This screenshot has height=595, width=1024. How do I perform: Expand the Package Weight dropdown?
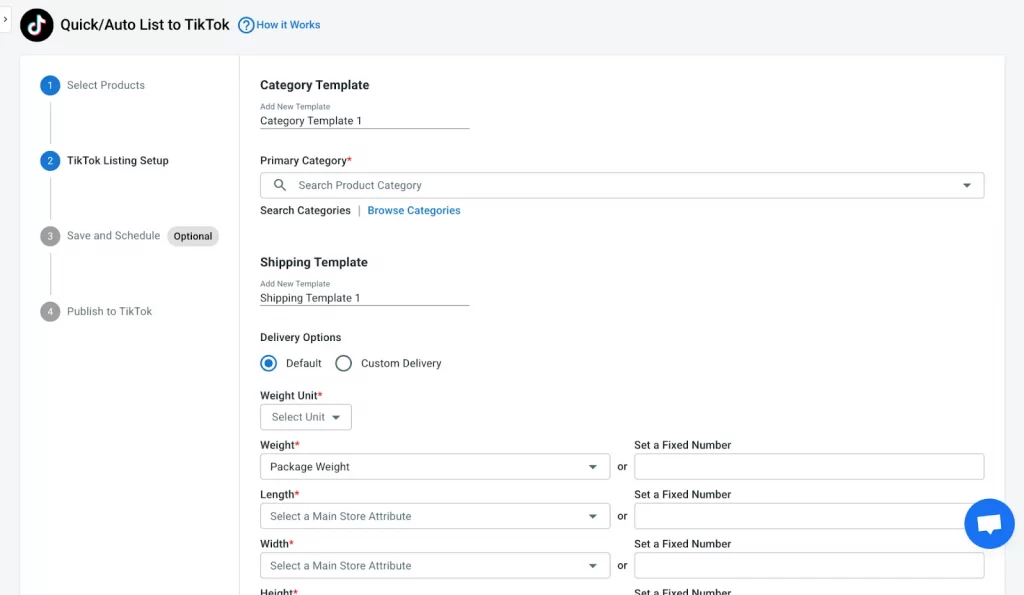[x=435, y=467]
